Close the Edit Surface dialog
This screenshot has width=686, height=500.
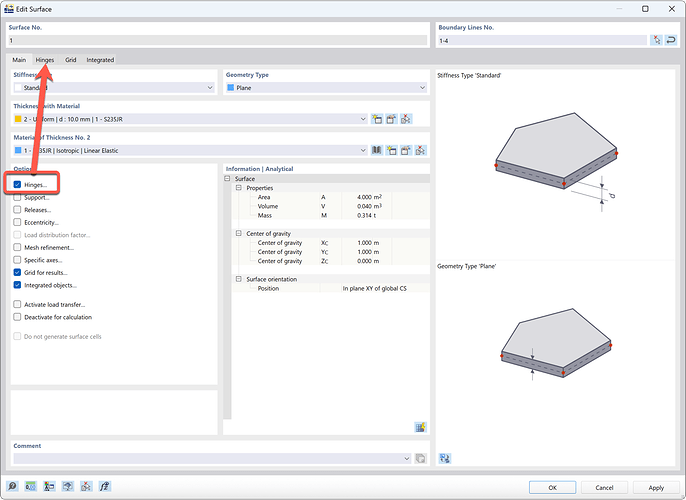coord(672,9)
